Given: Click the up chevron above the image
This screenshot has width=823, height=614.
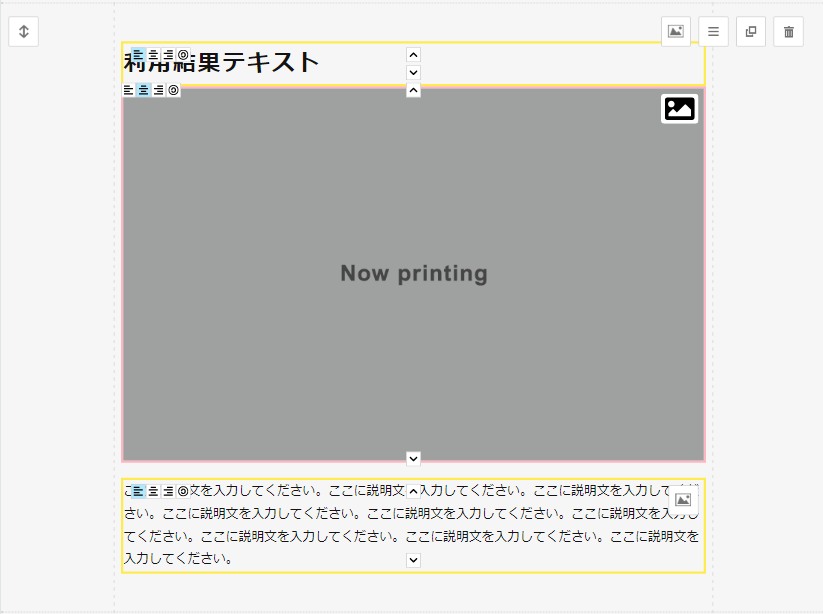Looking at the screenshot, I should [x=414, y=91].
